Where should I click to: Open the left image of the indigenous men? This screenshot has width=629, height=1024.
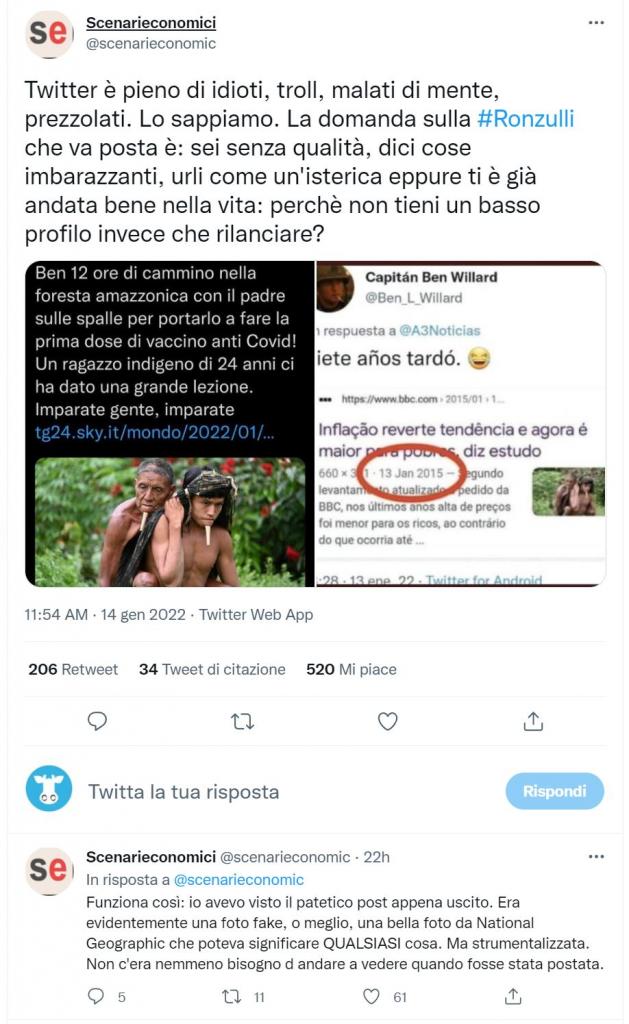169,424
